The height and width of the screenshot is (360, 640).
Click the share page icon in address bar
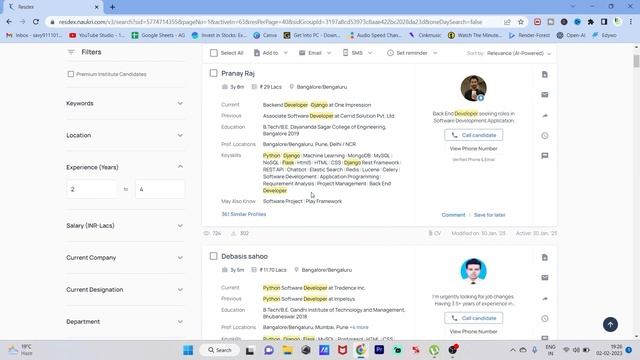click(x=507, y=22)
